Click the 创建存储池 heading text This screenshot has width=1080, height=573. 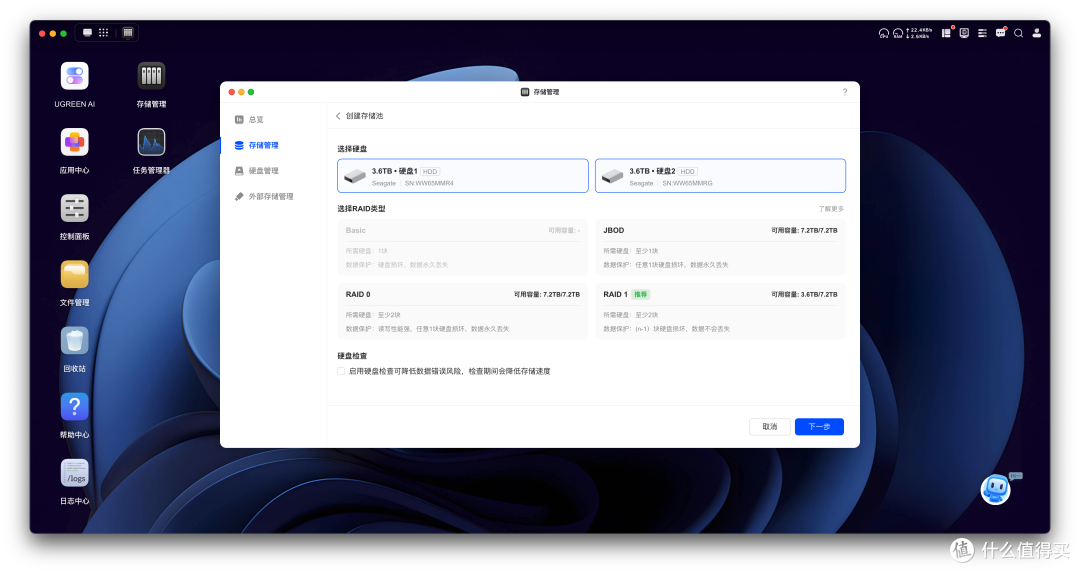pyautogui.click(x=364, y=116)
